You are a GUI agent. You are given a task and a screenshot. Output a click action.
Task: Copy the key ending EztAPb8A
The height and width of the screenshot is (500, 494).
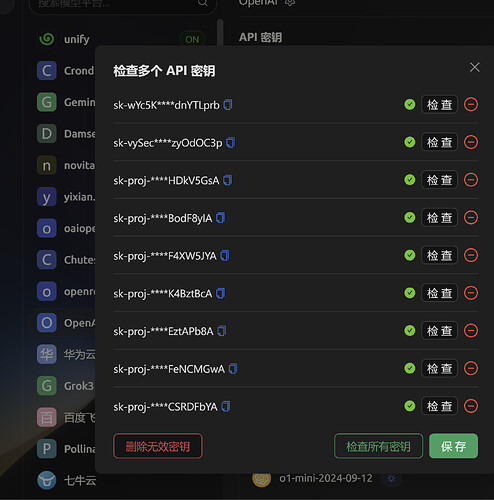(x=222, y=331)
